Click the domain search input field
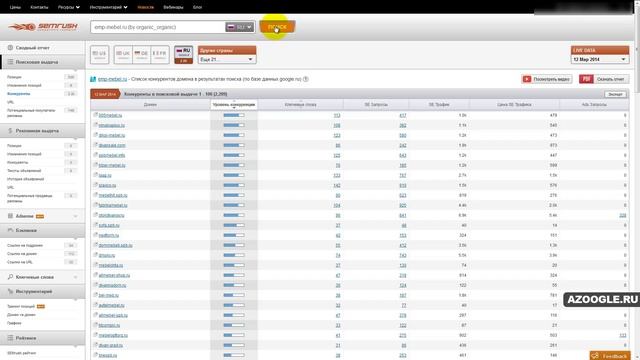Viewport: 640px width, 360px height. (x=158, y=27)
